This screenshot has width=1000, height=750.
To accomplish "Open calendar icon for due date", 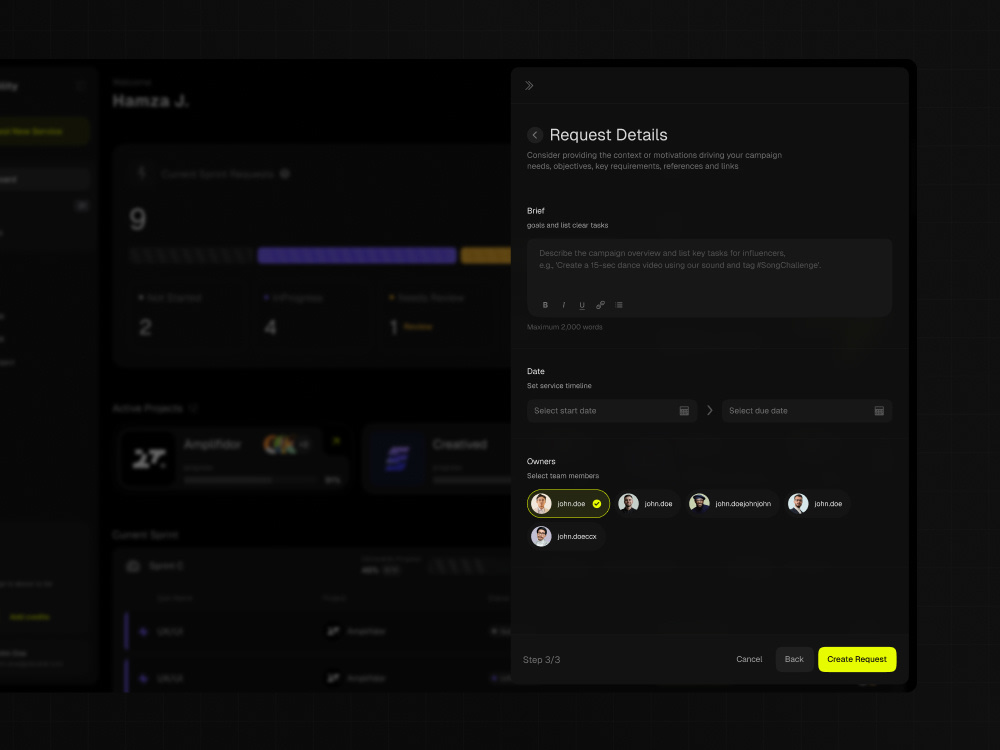I will (x=879, y=411).
